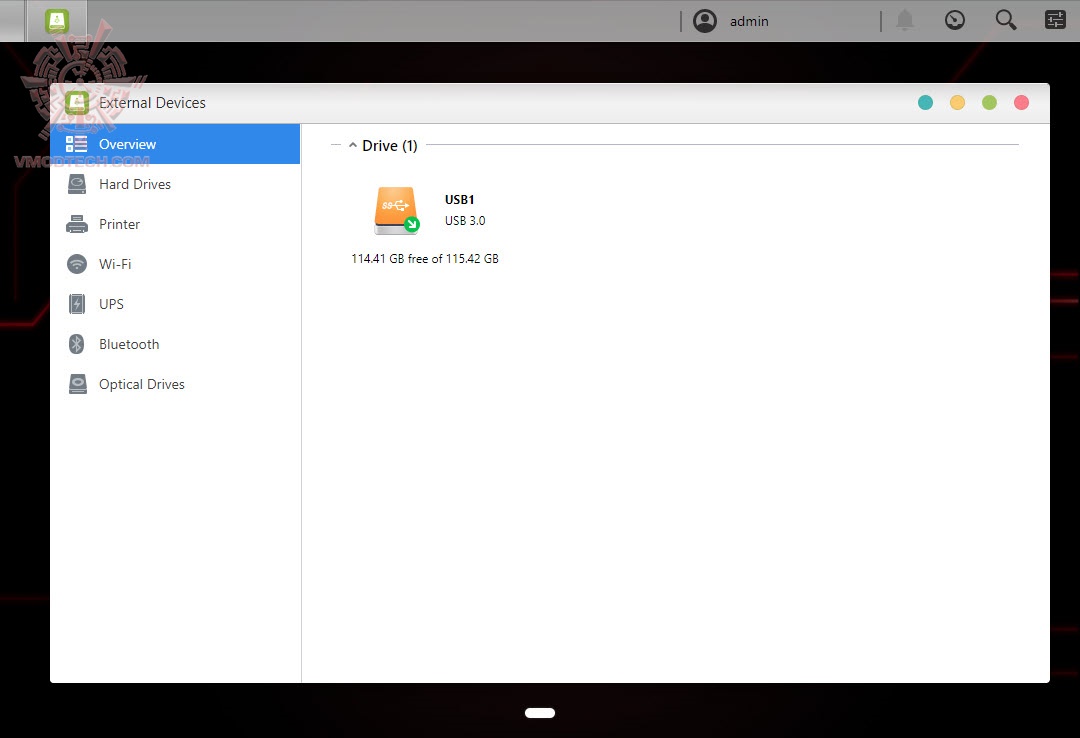Click the Drive (1) section heading

tap(390, 145)
